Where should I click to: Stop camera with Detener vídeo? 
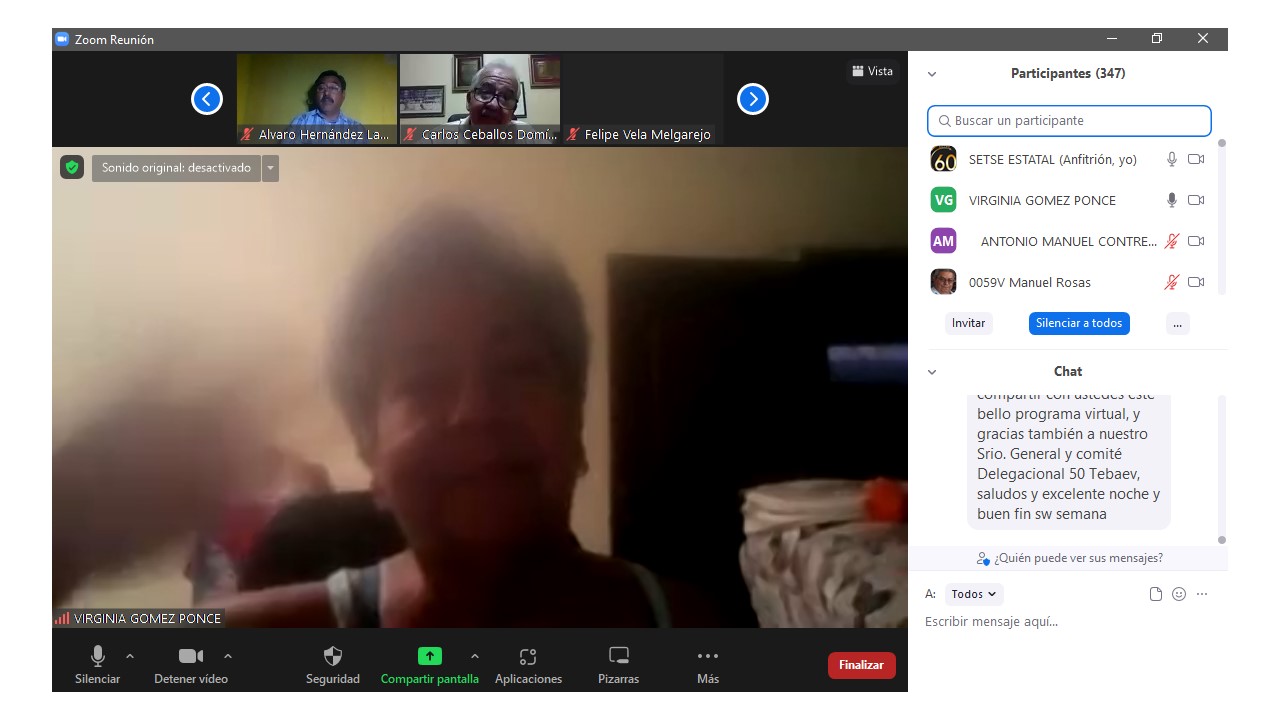tap(190, 665)
